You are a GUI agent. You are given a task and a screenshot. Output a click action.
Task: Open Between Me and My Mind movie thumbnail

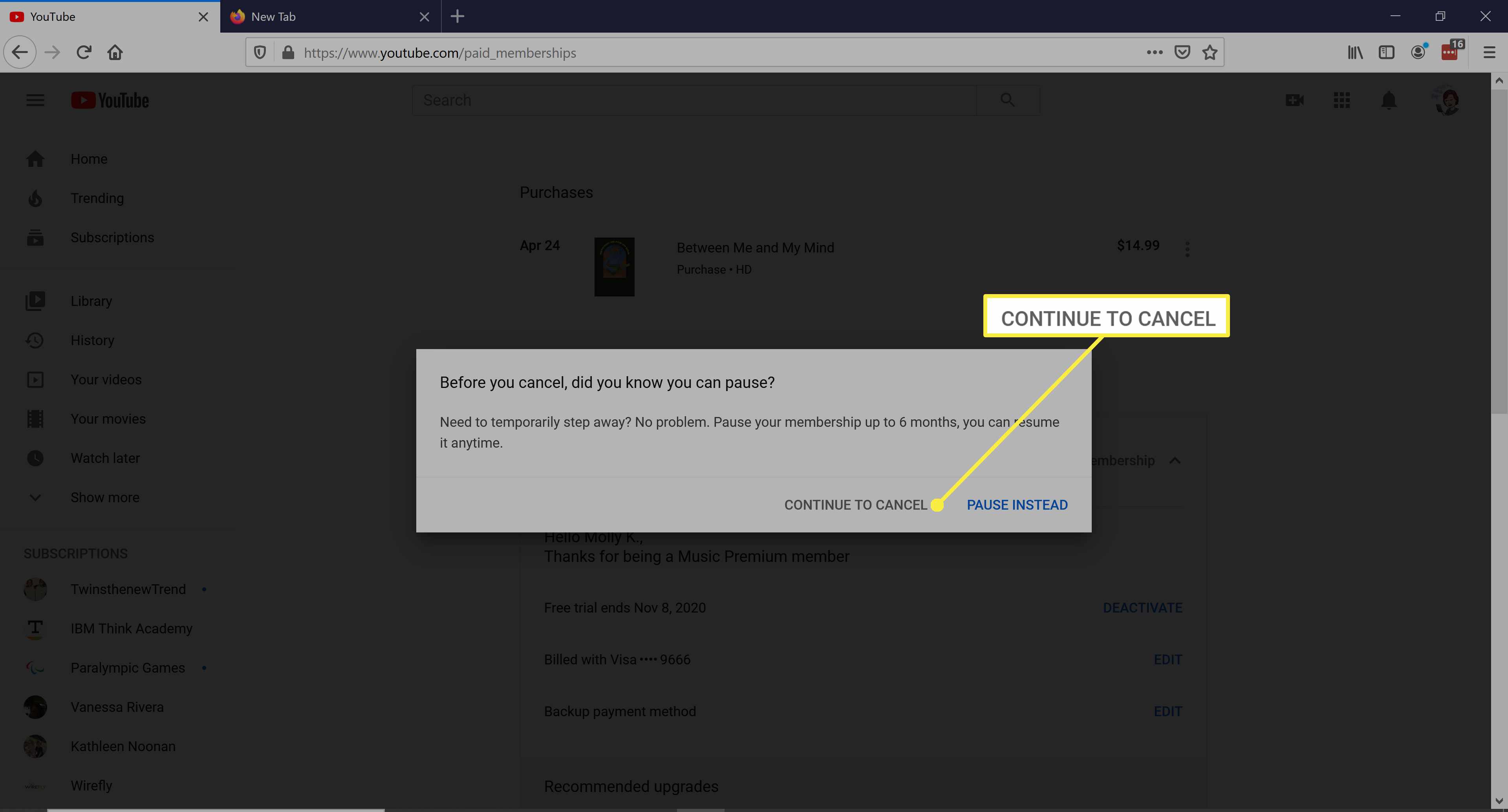point(614,266)
